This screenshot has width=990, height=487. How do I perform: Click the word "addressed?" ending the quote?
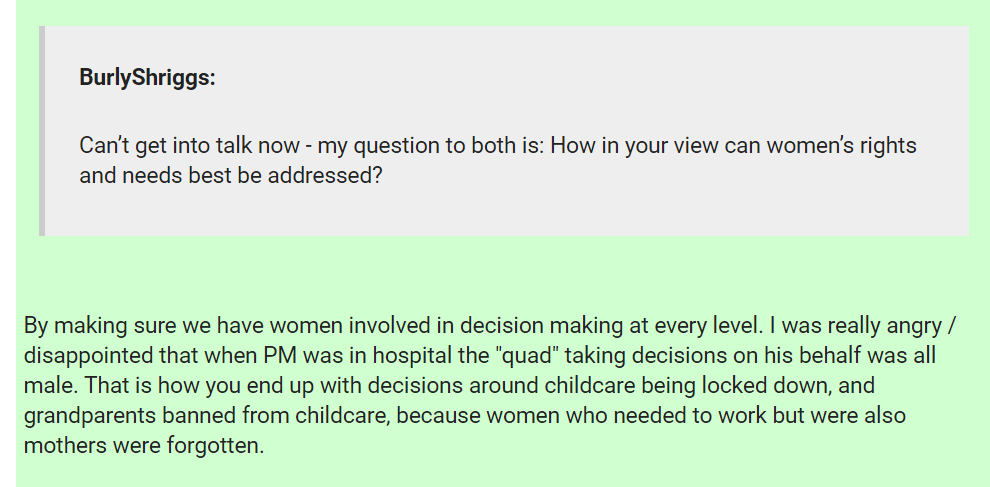point(329,177)
